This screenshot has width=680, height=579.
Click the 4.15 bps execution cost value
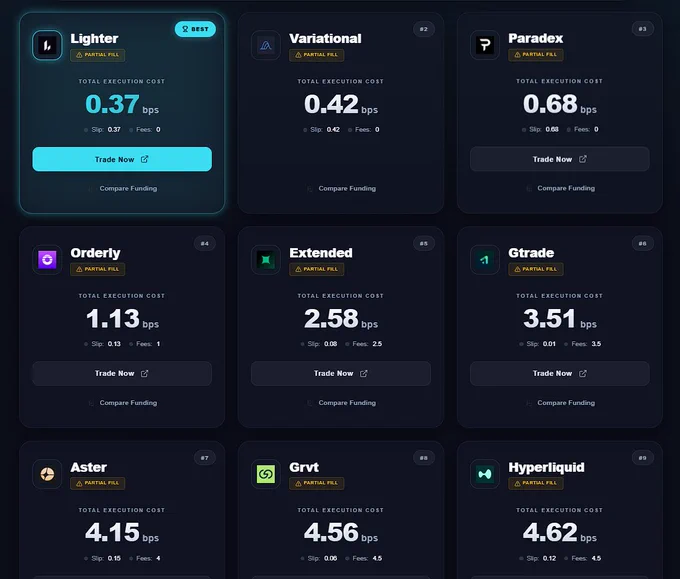[122, 532]
